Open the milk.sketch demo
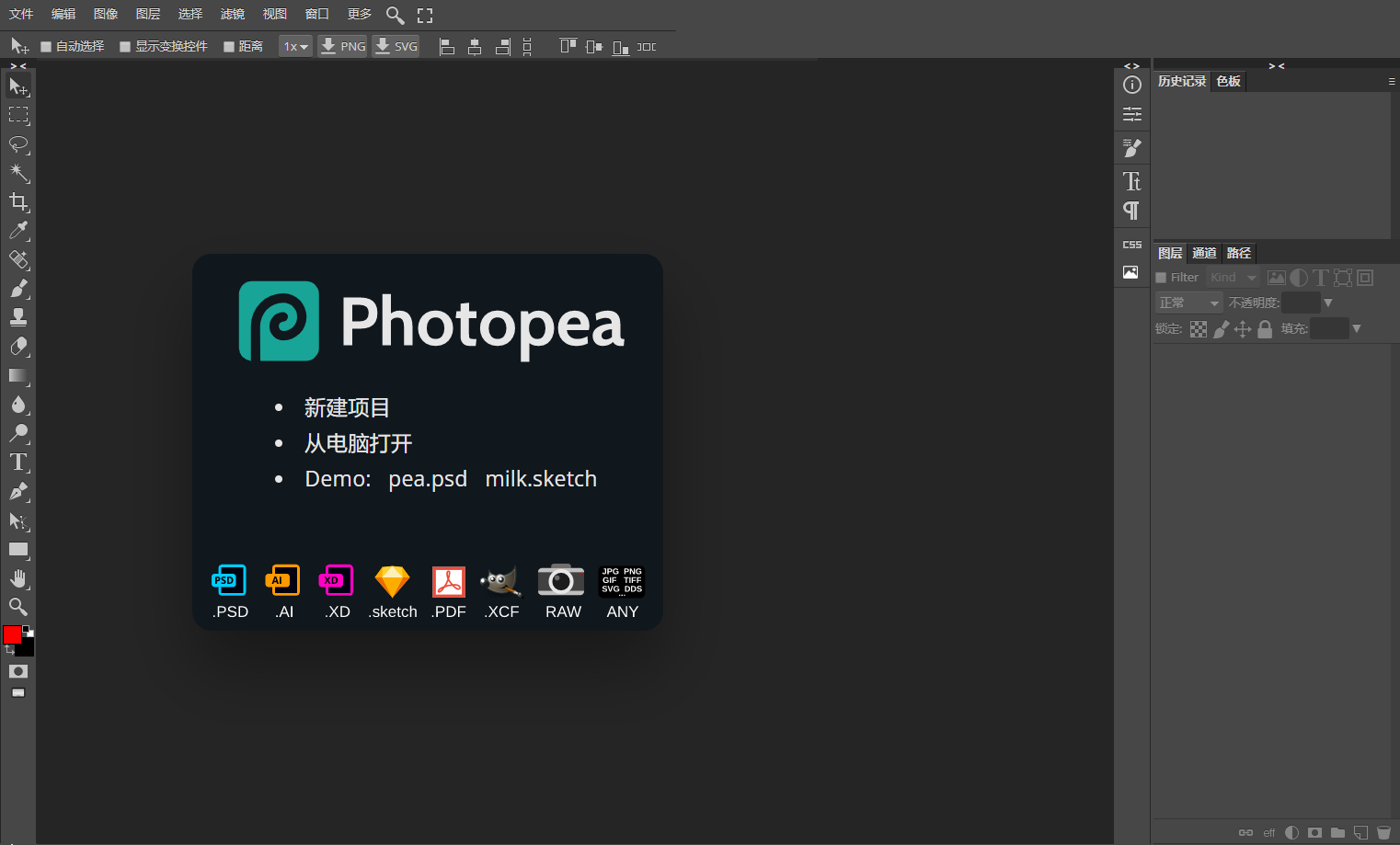This screenshot has width=1400, height=845. 541,479
